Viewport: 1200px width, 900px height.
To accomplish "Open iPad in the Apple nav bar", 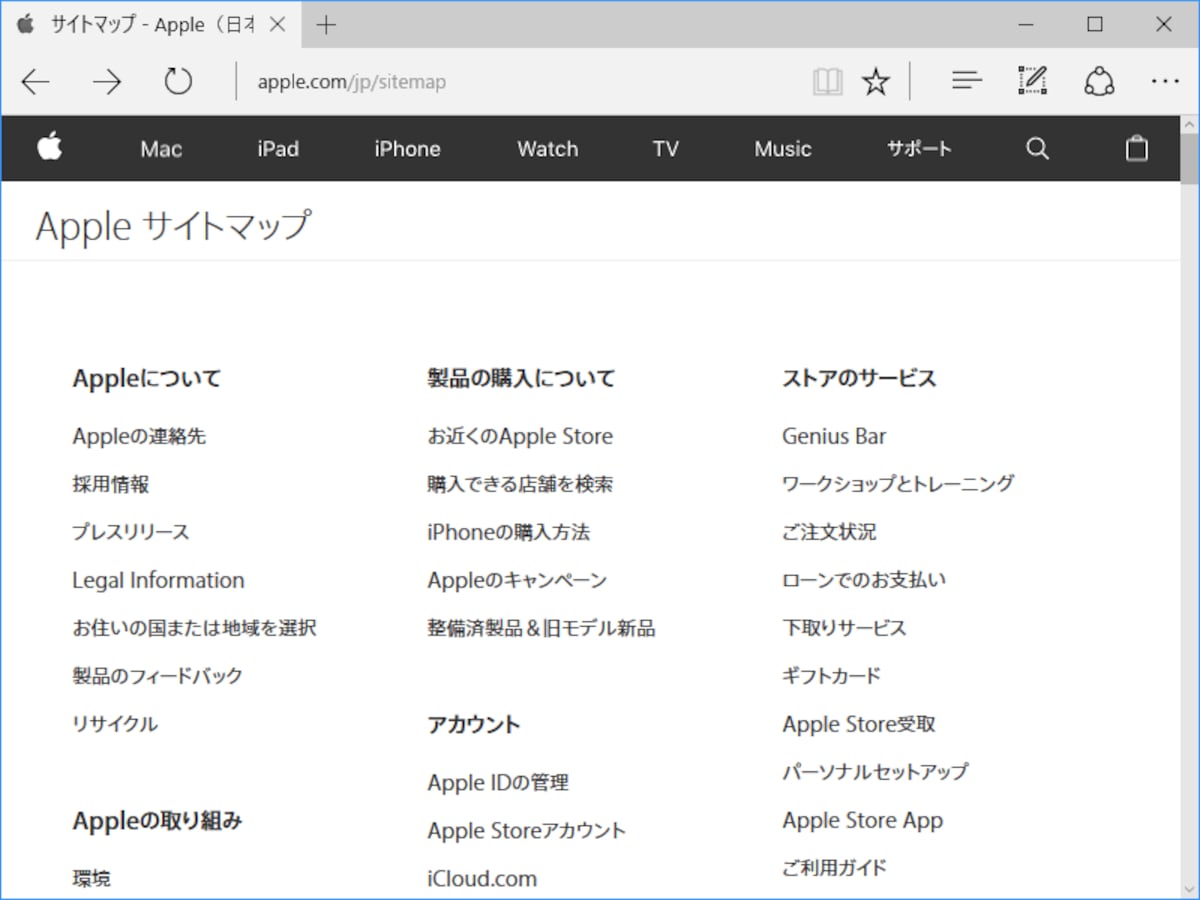I will 278,149.
